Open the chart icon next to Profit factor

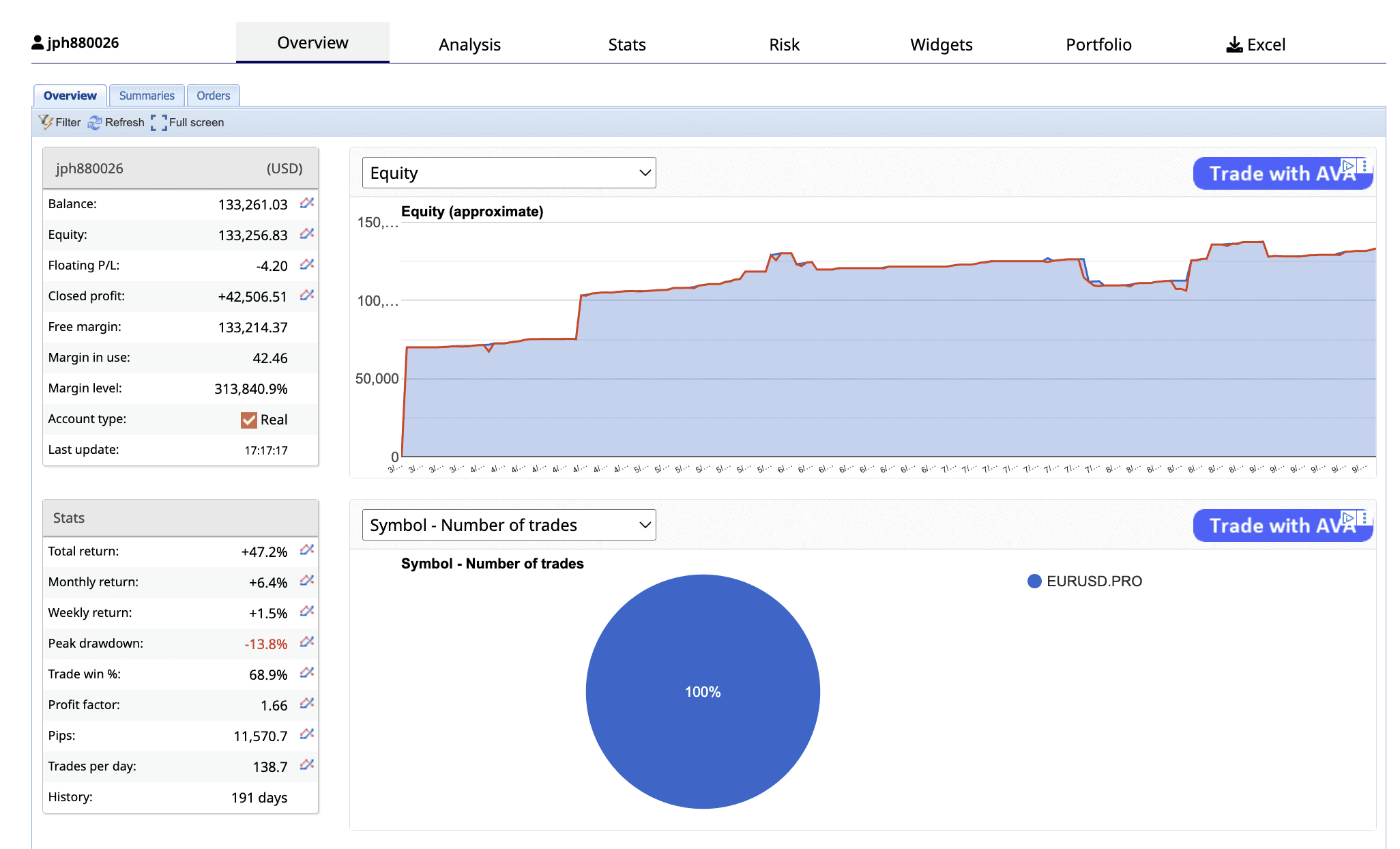coord(306,704)
